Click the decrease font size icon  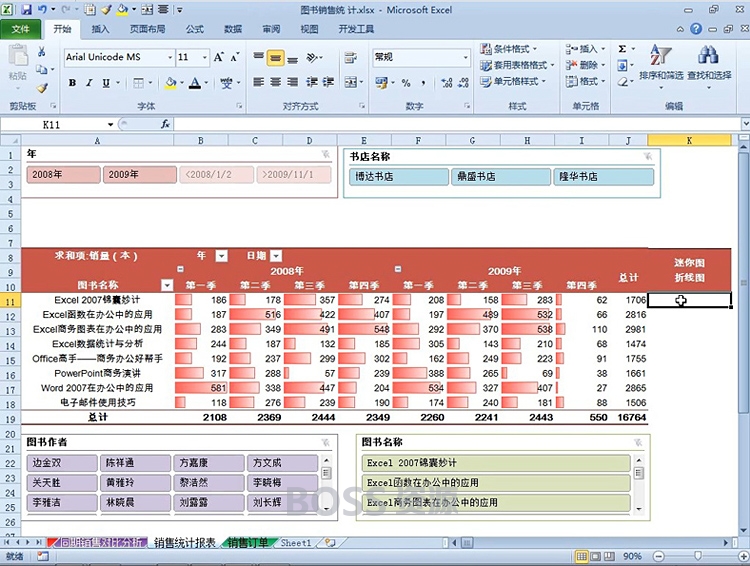coord(235,57)
